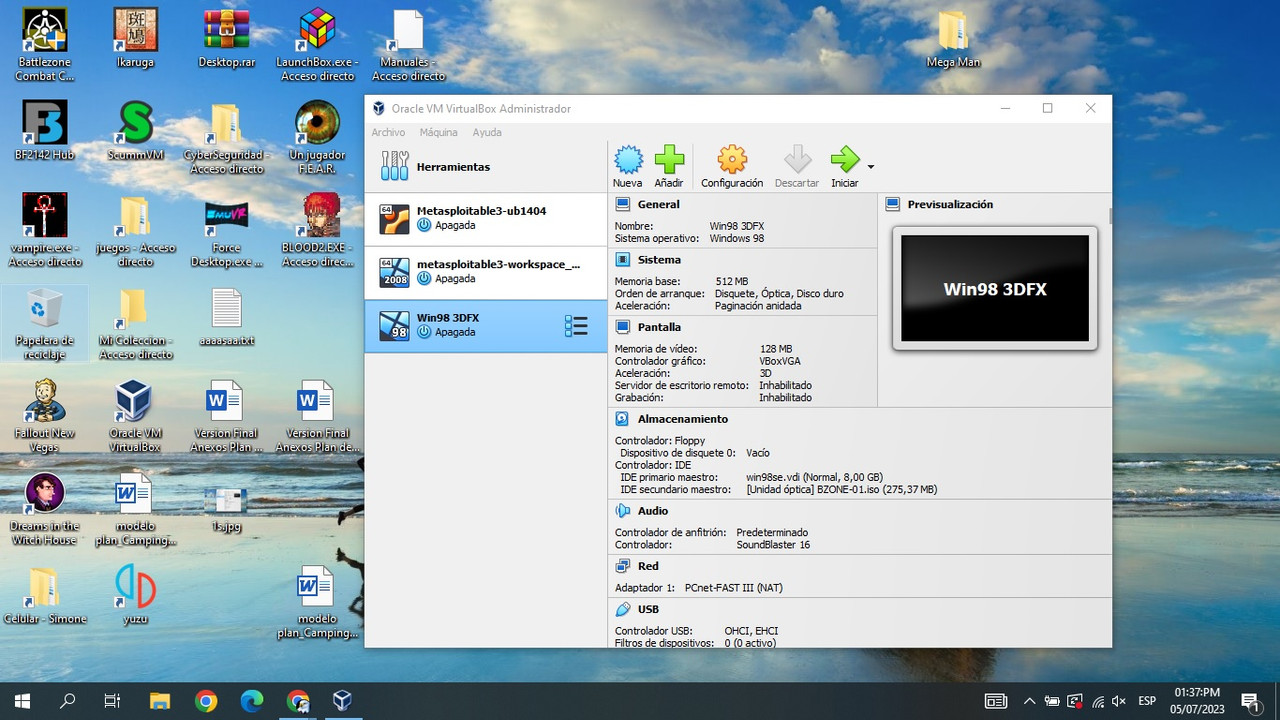Click the Audio section header
1280x720 pixels.
(653, 511)
